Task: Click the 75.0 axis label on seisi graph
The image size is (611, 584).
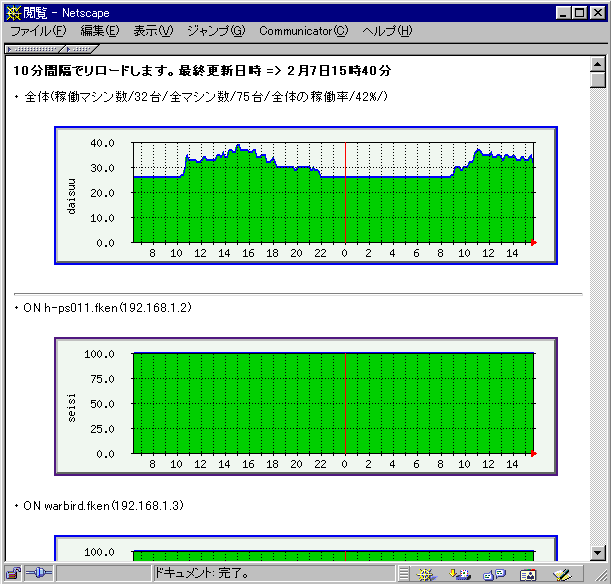Action: 102,379
